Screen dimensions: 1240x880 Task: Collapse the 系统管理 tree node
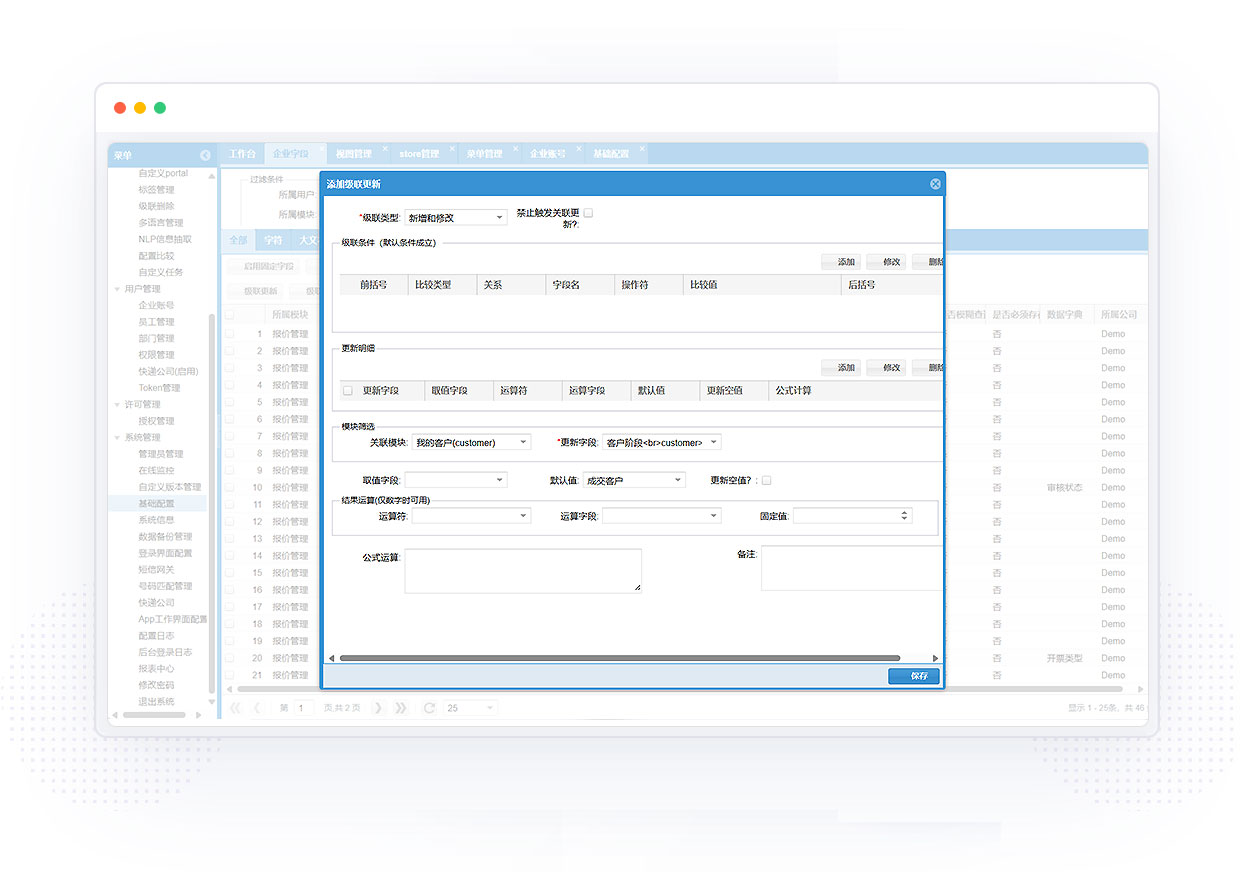pos(117,437)
